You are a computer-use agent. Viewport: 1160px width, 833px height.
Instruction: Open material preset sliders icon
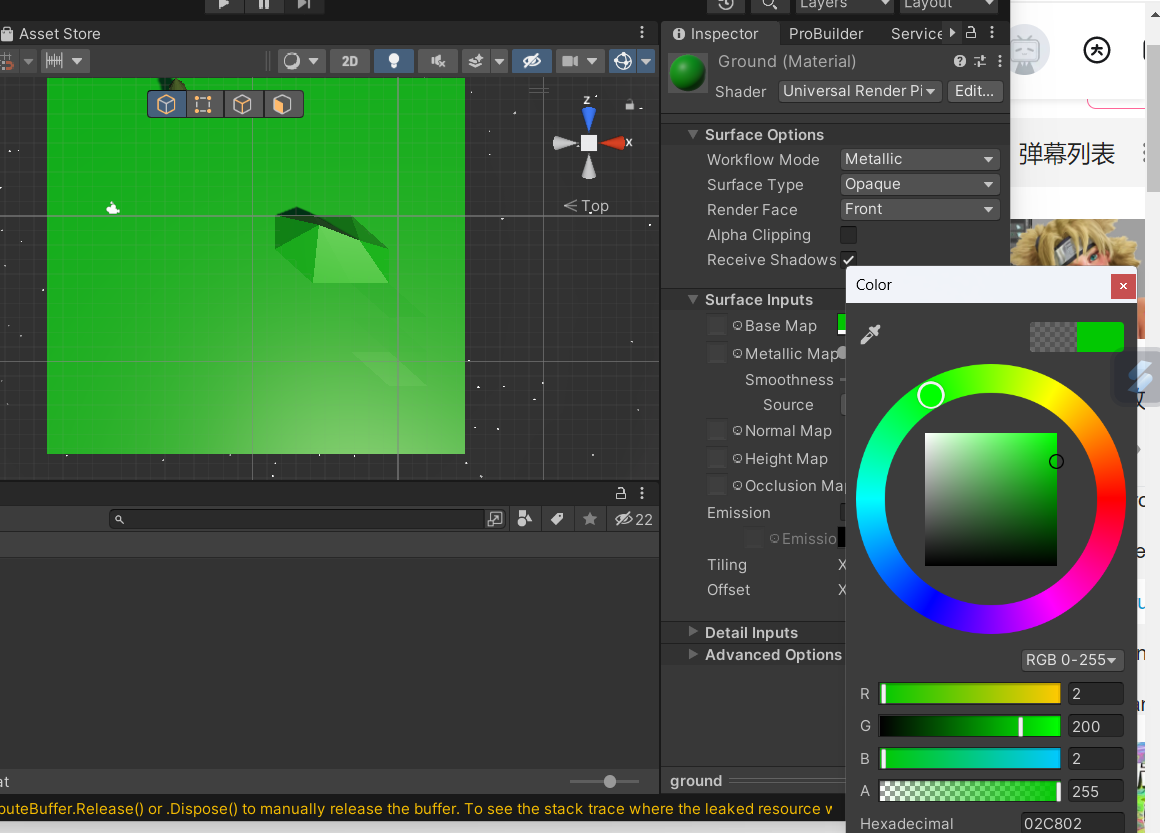[x=980, y=61]
